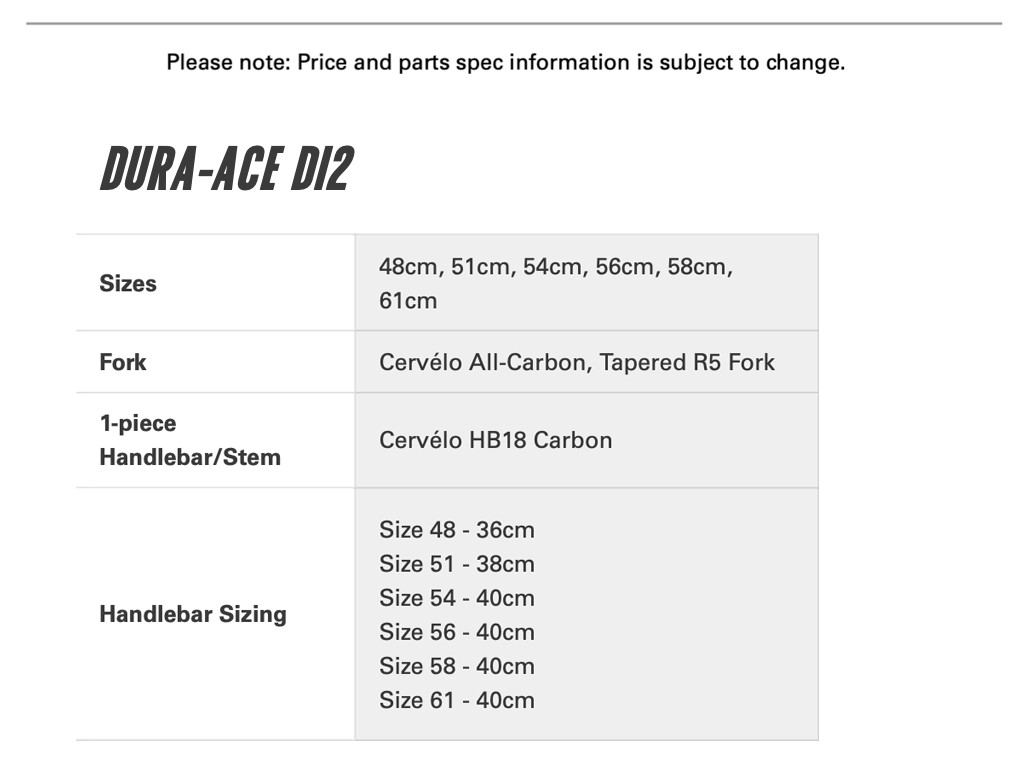Viewport: 1024px width, 768px height.
Task: Select the Sizes row label
Action: pos(128,283)
